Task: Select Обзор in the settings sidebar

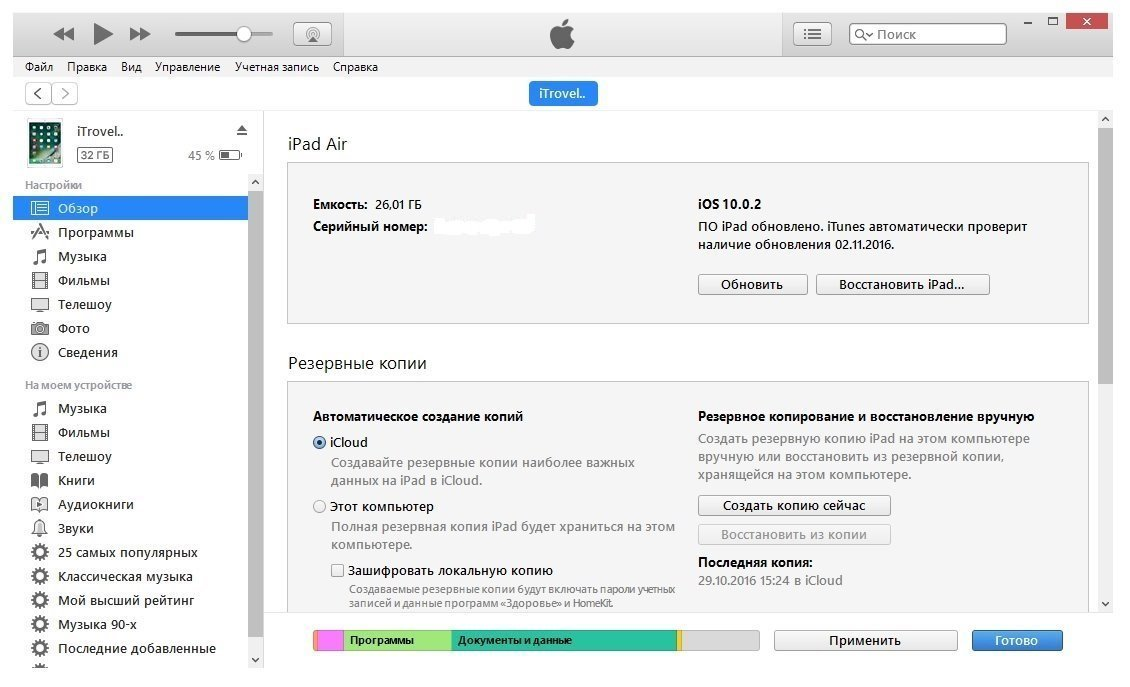Action: 130,208
